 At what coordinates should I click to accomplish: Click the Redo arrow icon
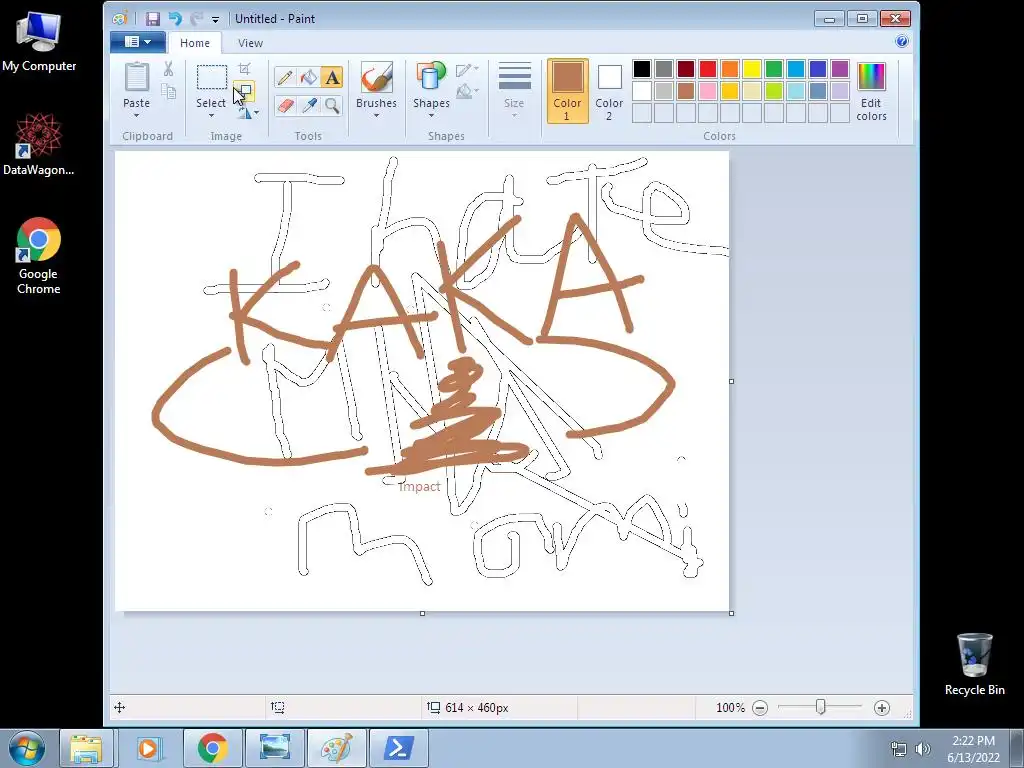[x=196, y=19]
